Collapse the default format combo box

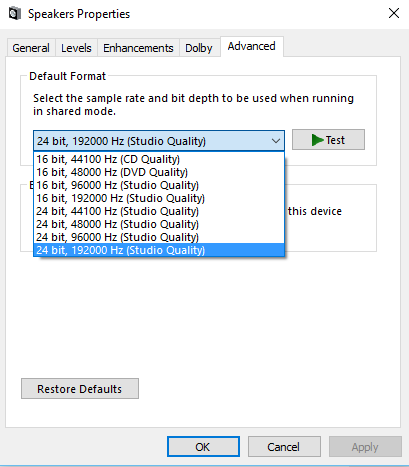pos(159,141)
